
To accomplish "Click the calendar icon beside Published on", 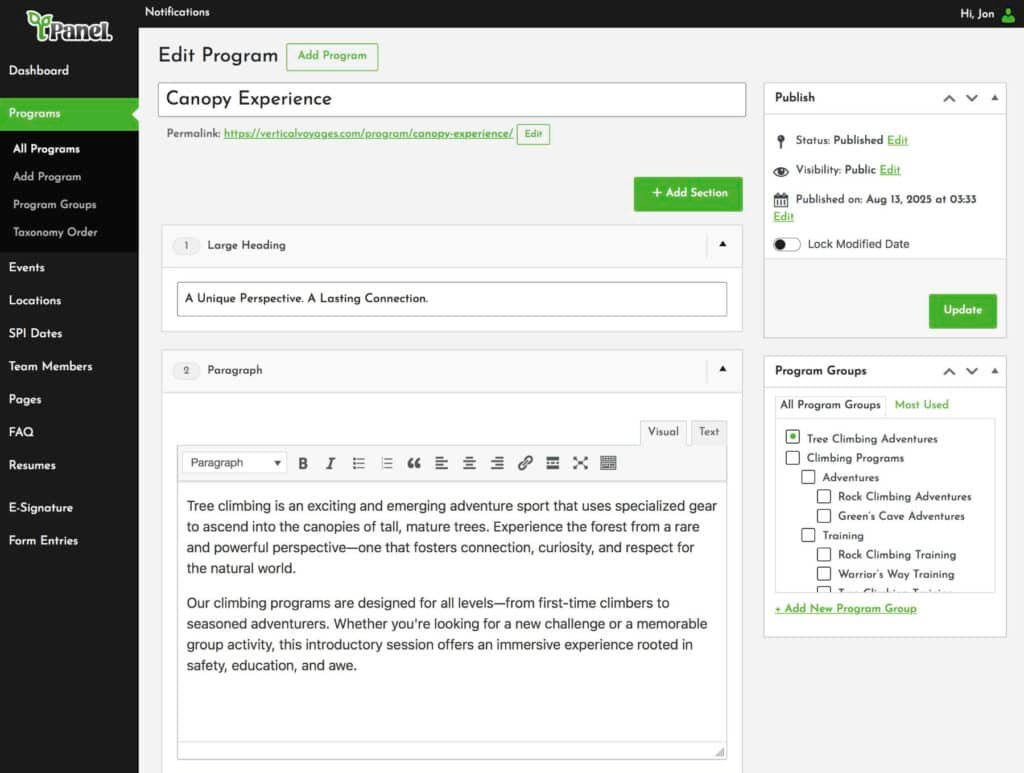I will pyautogui.click(x=781, y=200).
